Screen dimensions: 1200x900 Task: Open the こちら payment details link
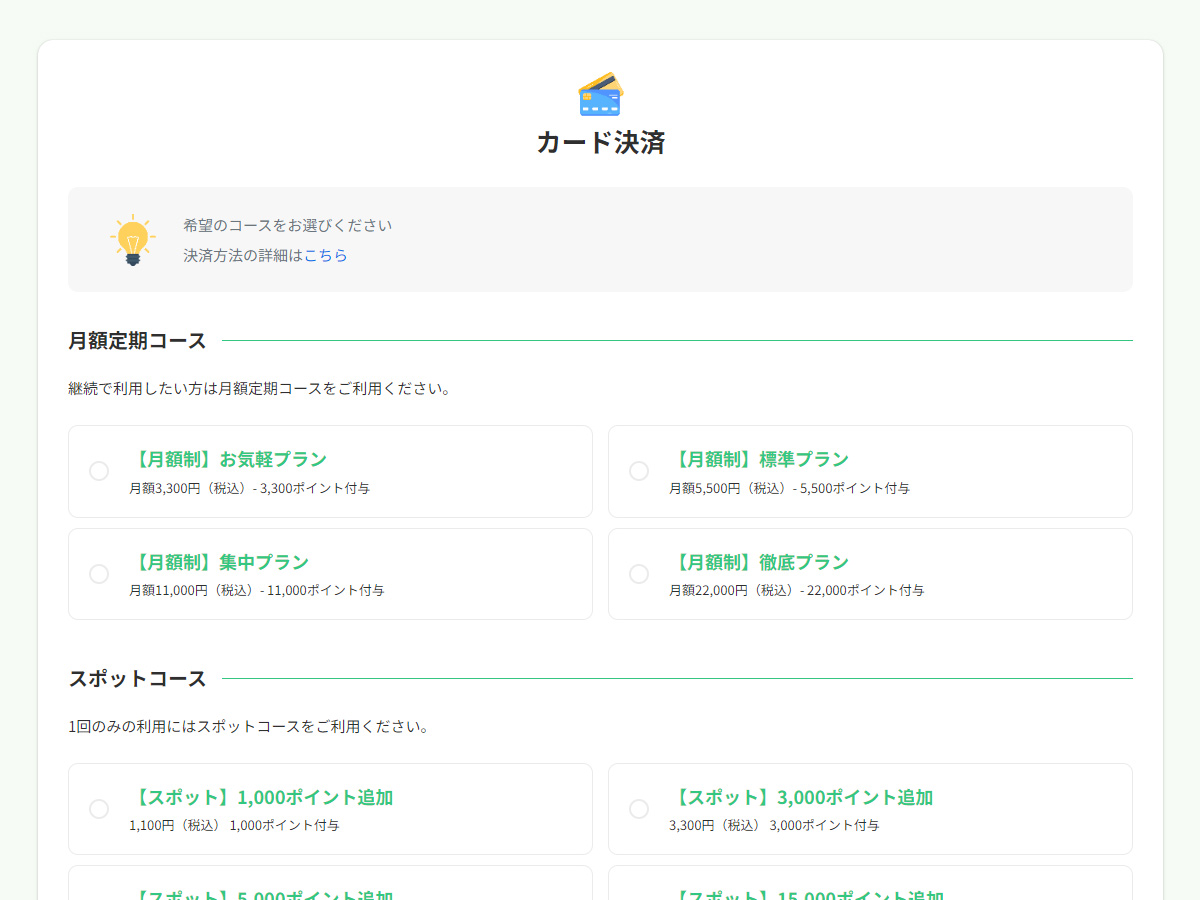327,255
